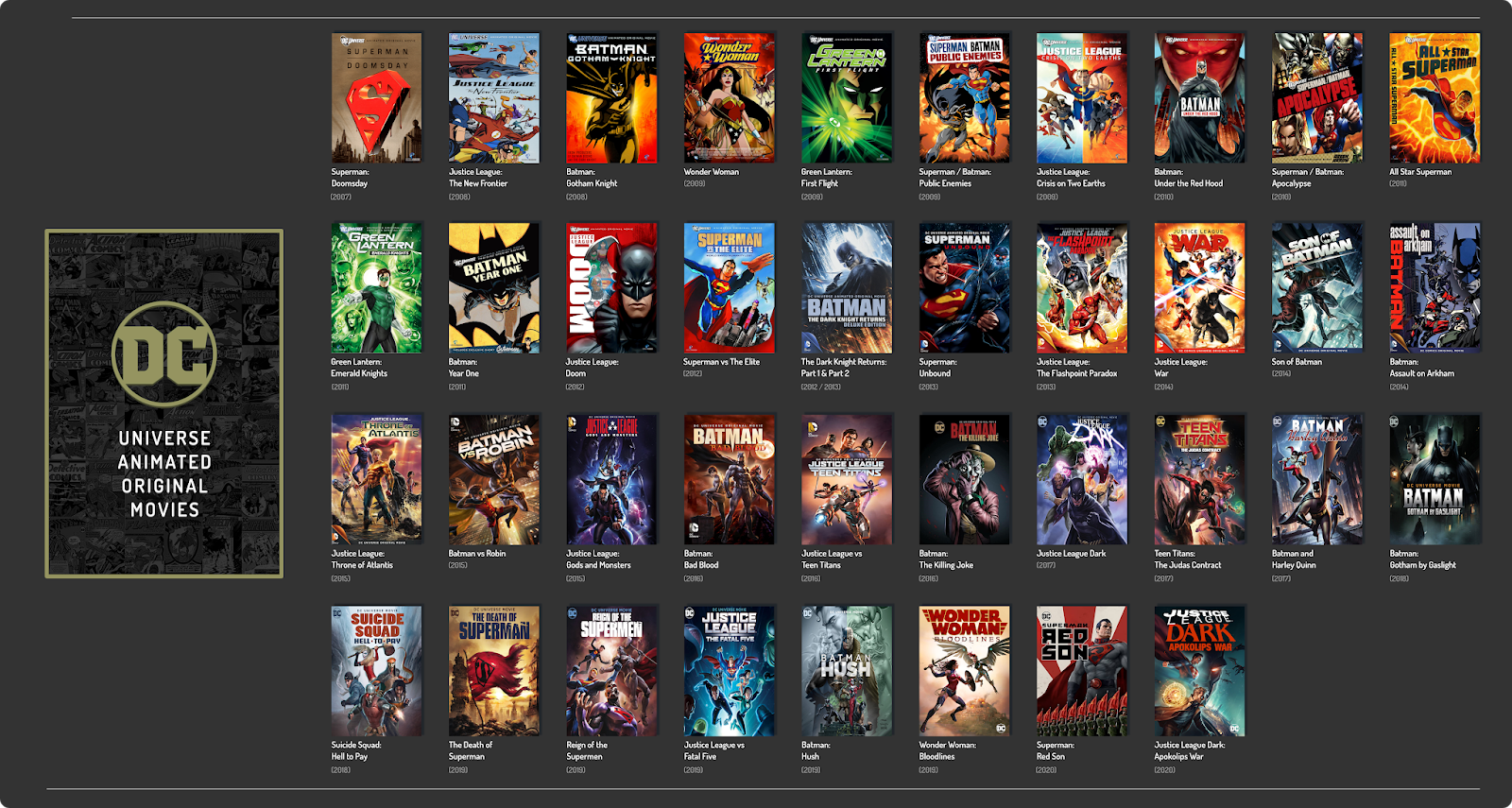Select the Superman vs The Elite poster

pos(729,288)
